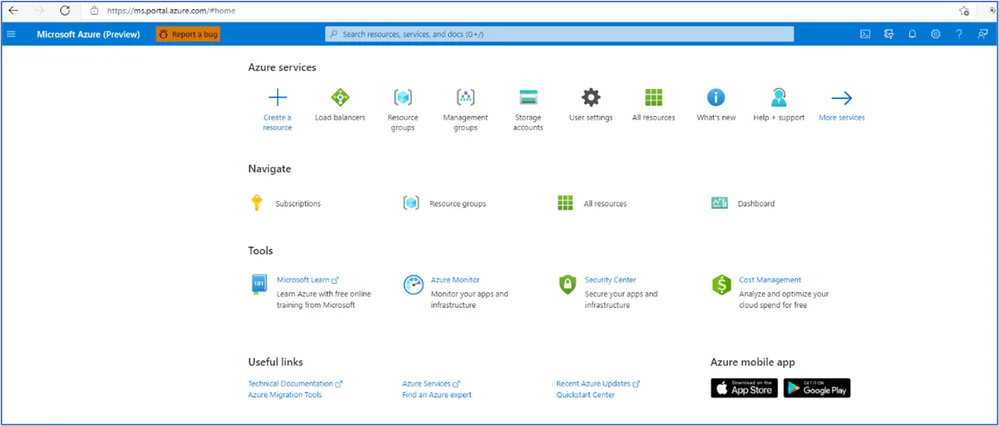This screenshot has height=426, width=999.
Task: Expand More services arrow
Action: 841,98
